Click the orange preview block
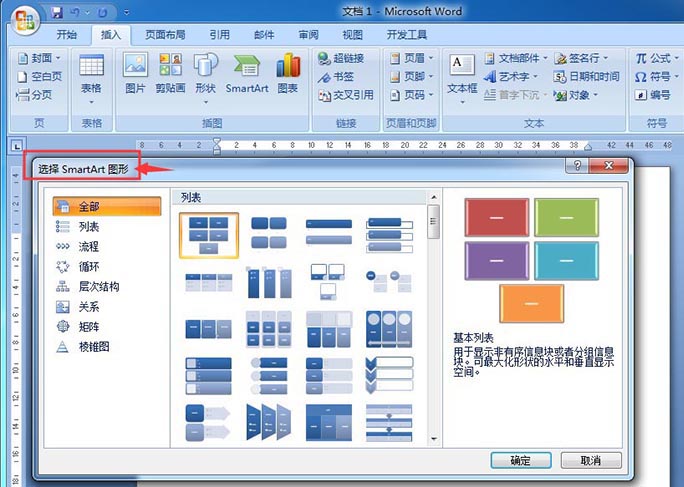This screenshot has width=684, height=487. point(531,303)
